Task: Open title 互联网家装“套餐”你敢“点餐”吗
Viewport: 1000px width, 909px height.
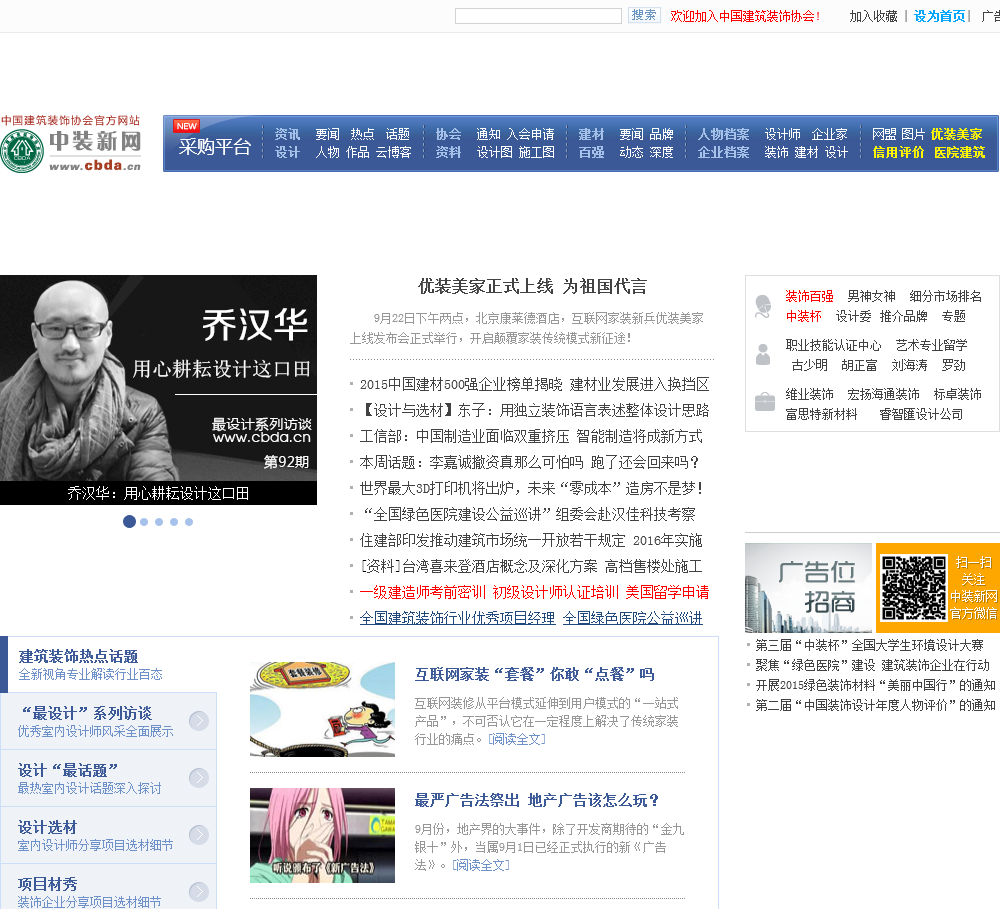Action: 534,674
